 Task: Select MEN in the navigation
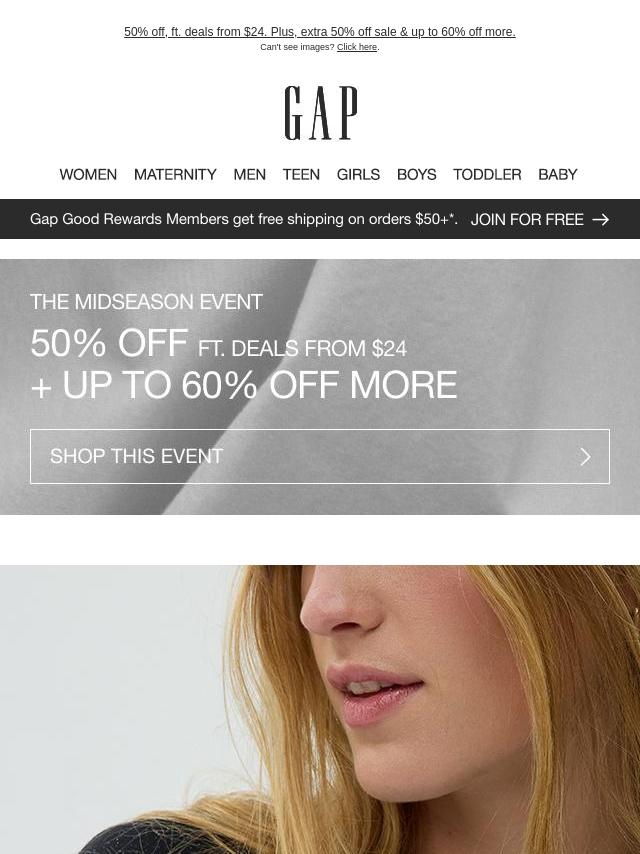(249, 174)
